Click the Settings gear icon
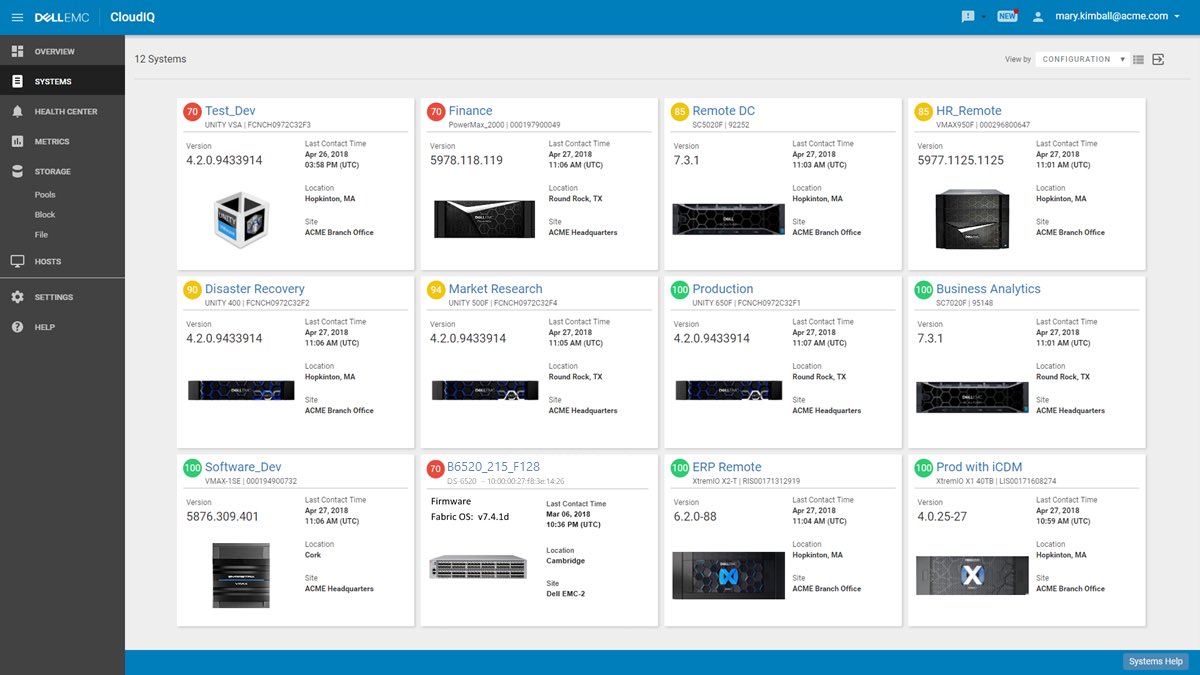This screenshot has width=1200, height=675. click(17, 297)
